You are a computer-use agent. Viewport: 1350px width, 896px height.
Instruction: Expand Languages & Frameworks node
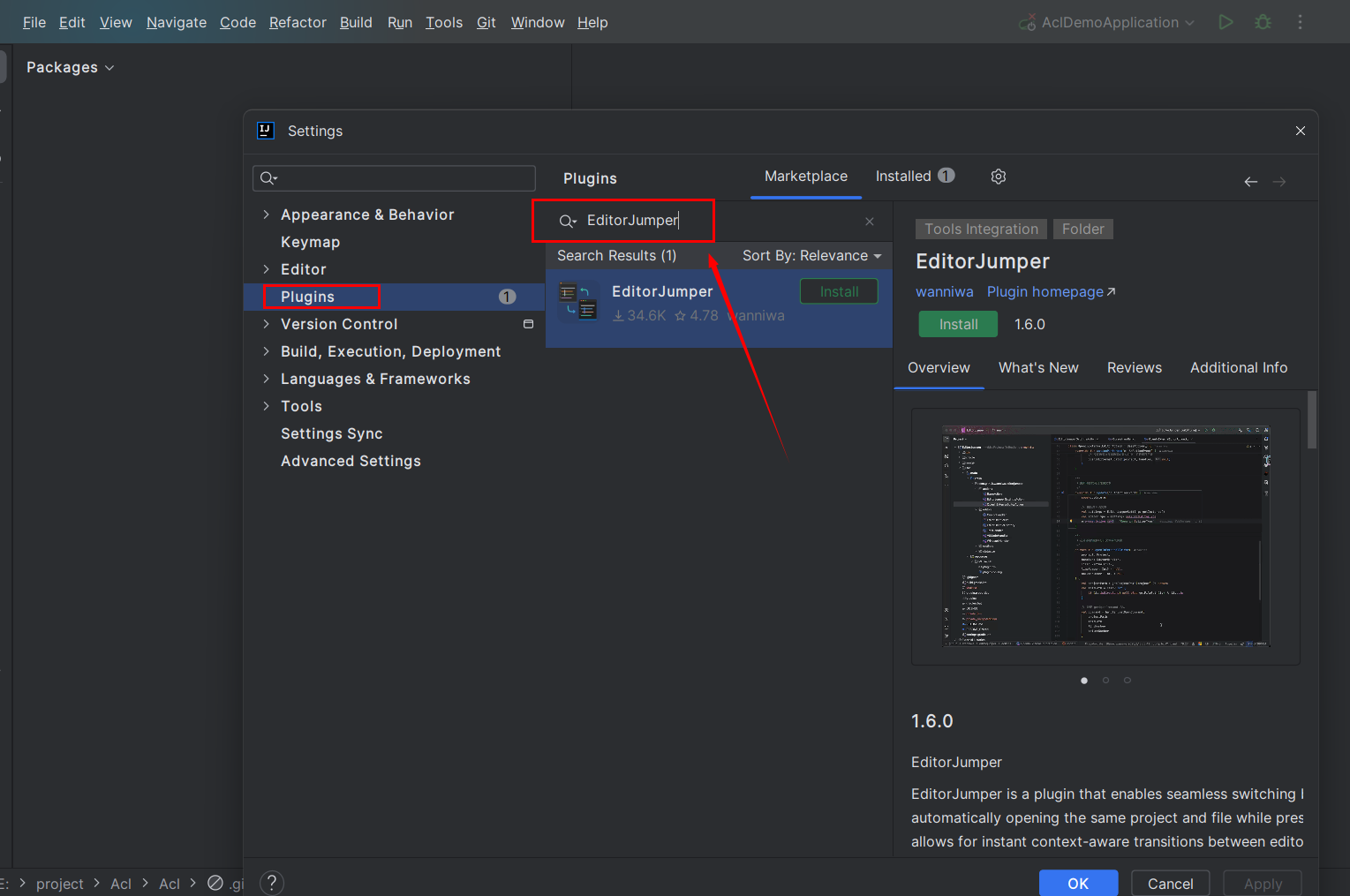(x=266, y=379)
